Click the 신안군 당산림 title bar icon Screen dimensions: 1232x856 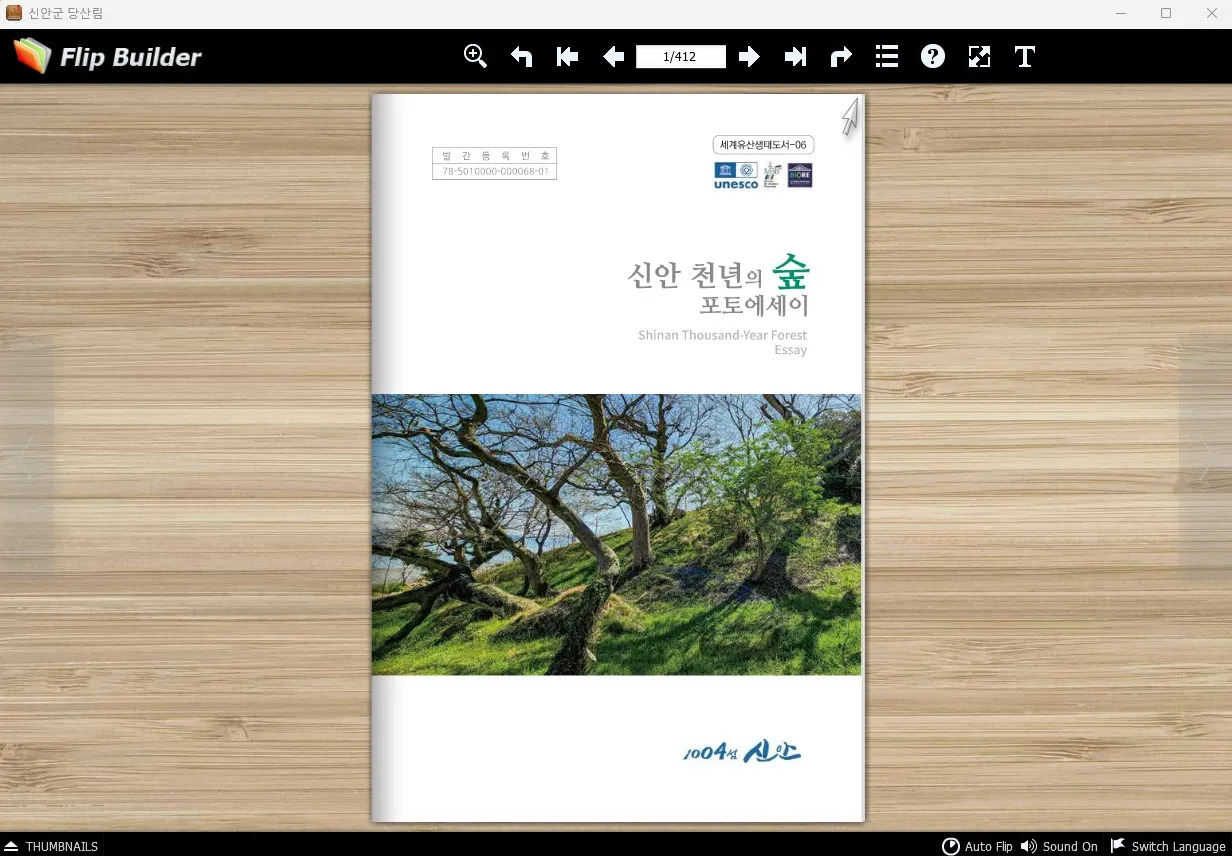(14, 13)
